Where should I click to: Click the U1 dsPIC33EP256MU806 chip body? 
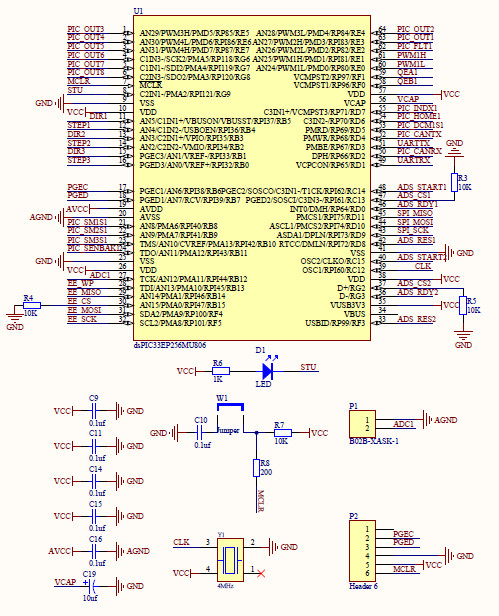point(252,178)
